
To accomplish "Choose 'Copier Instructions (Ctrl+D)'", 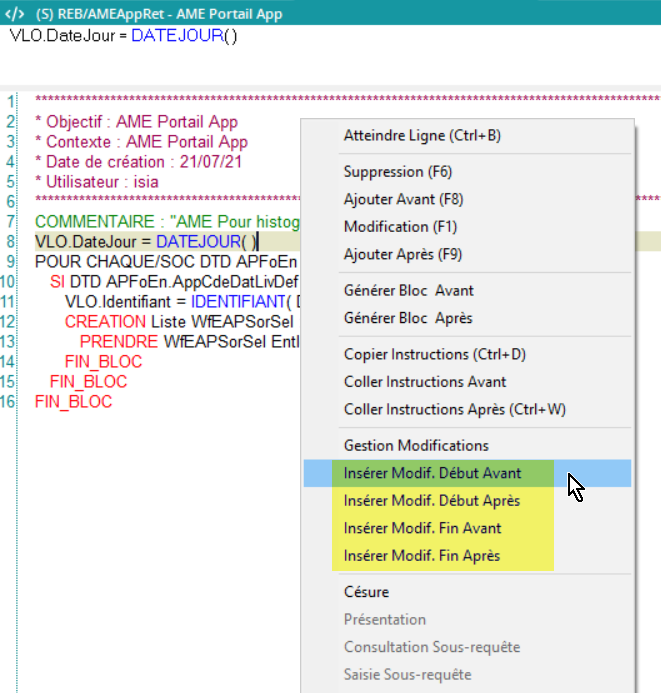I will pyautogui.click(x=434, y=354).
